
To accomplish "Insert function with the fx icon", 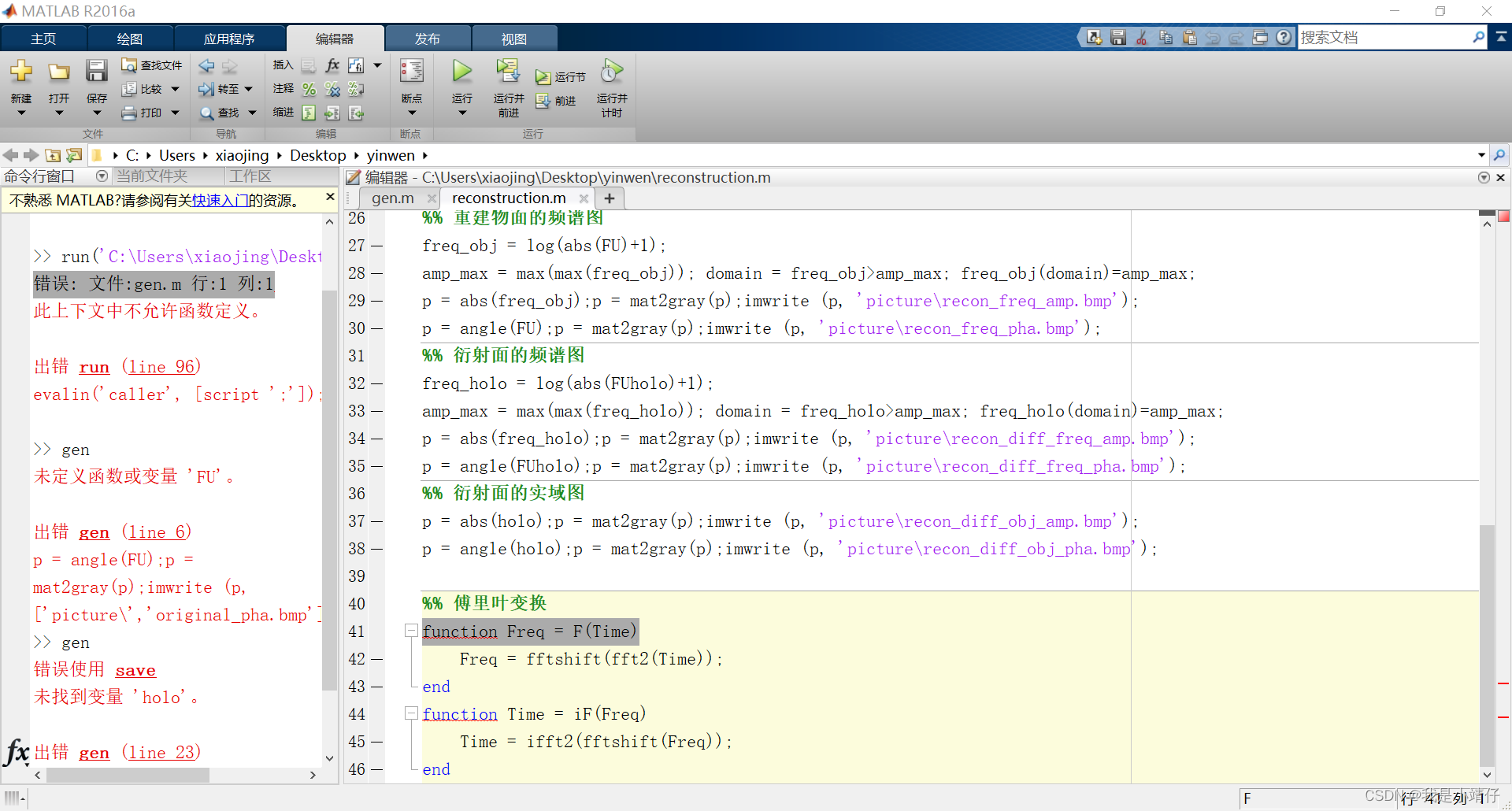I will pyautogui.click(x=332, y=65).
